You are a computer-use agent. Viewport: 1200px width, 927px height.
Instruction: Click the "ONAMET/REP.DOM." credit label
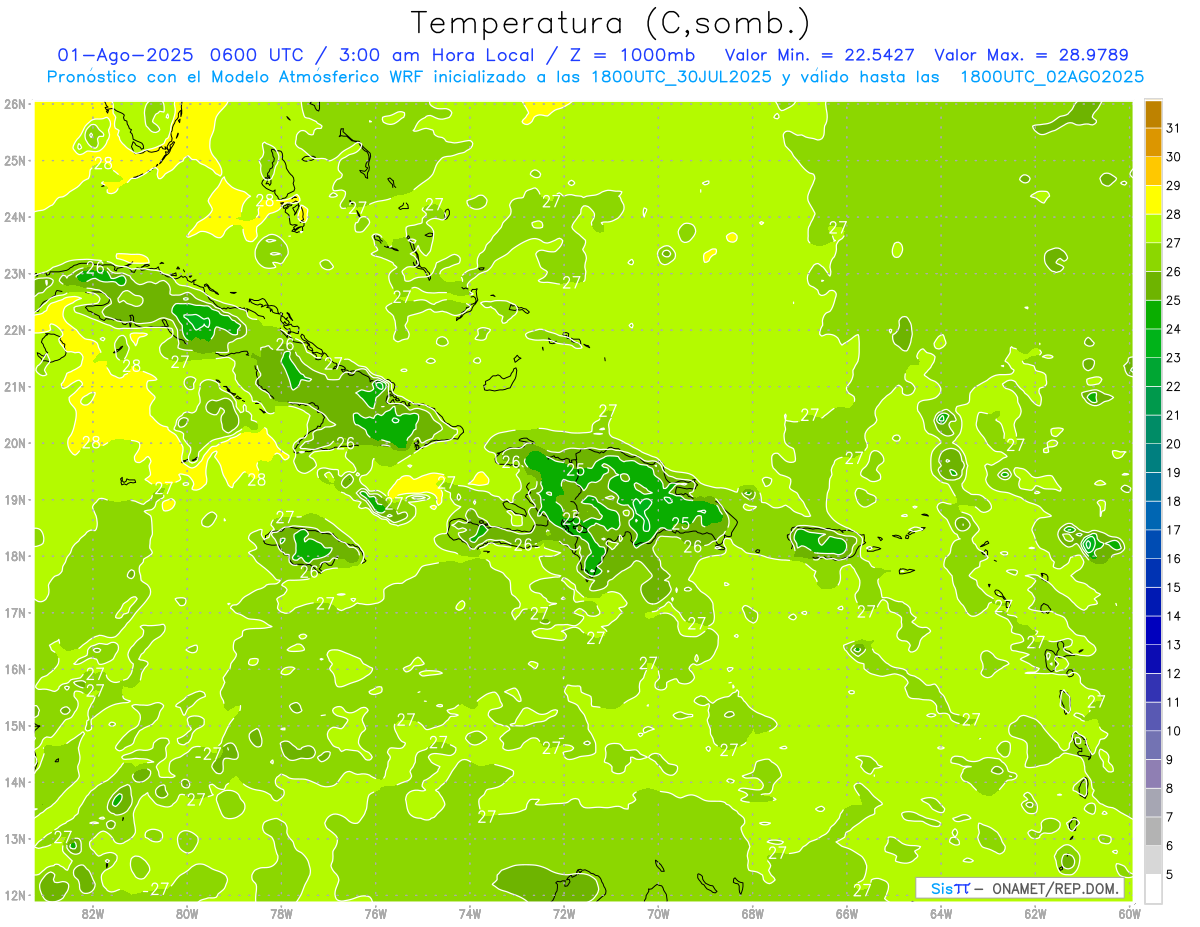1056,888
